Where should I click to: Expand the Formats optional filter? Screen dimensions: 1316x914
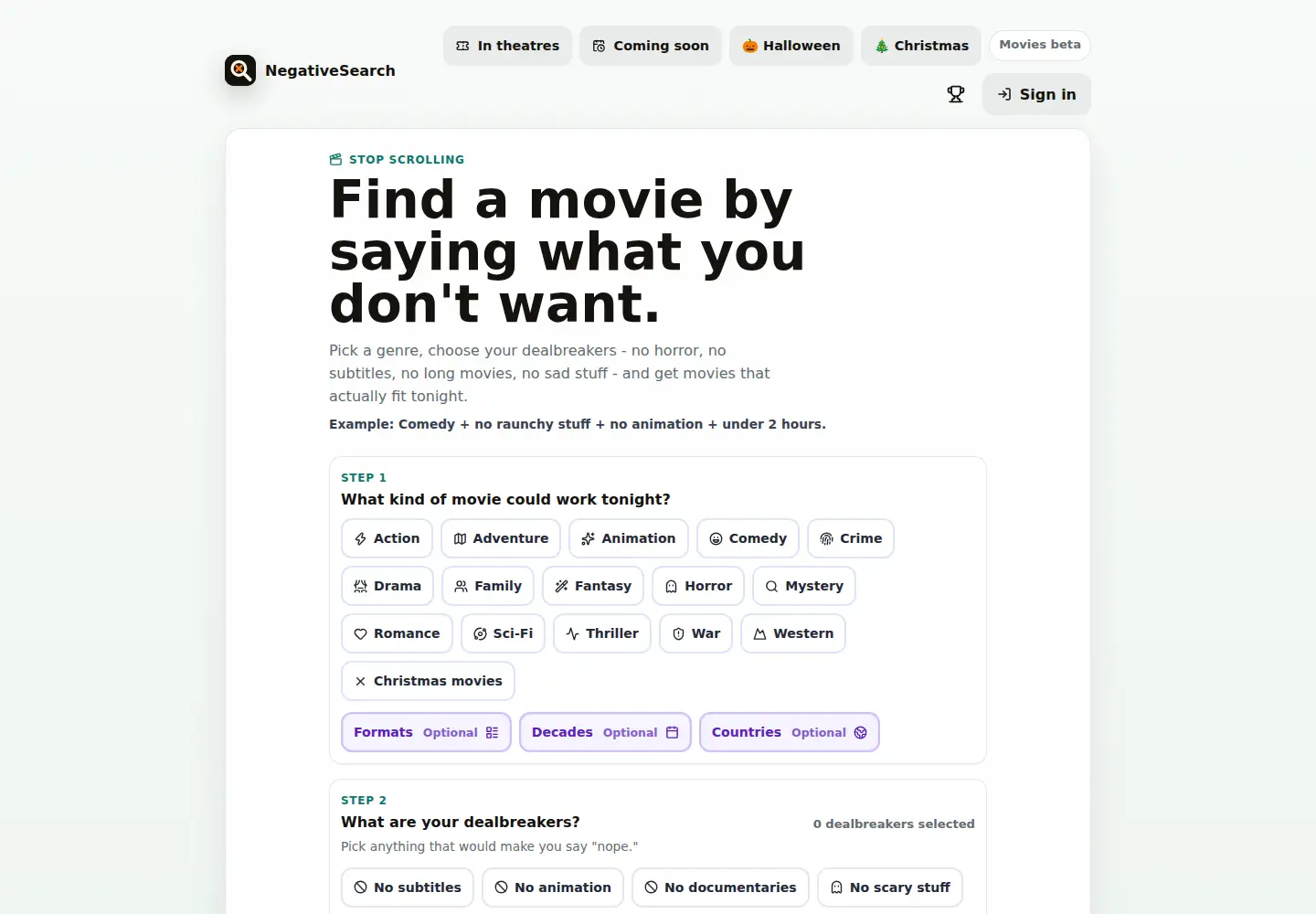click(426, 732)
